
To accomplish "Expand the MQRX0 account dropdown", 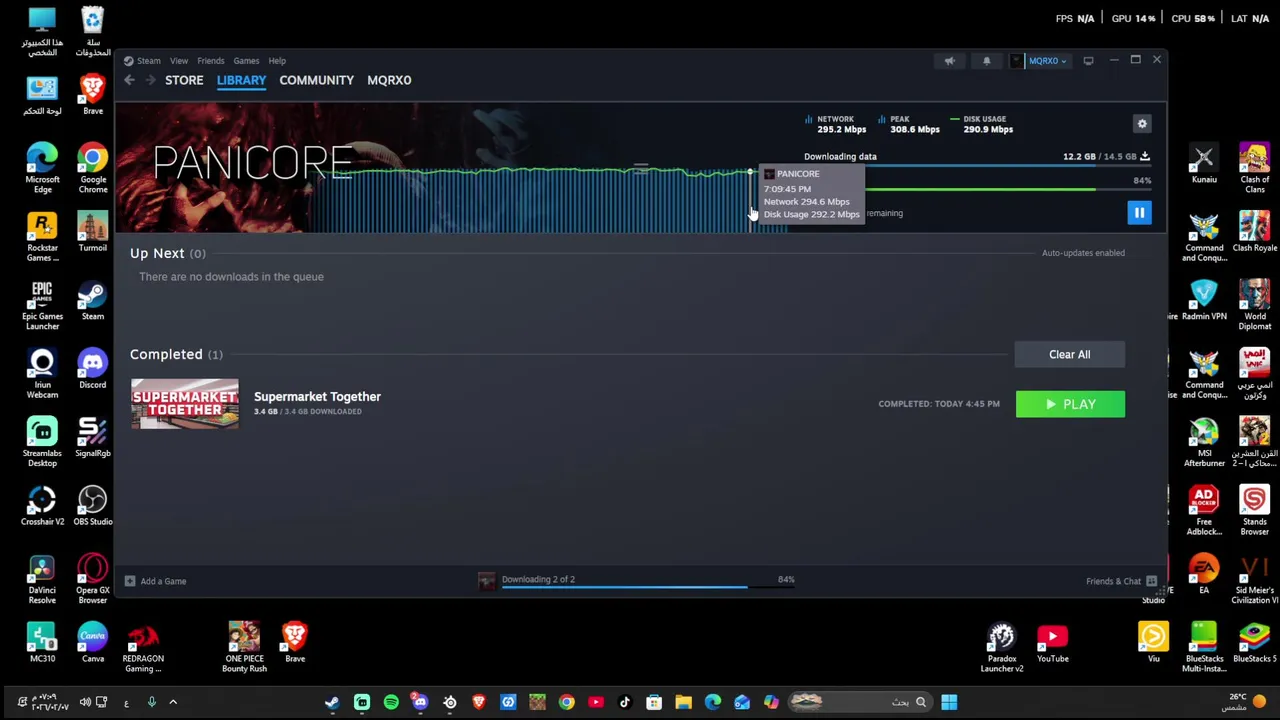I will click(1048, 61).
